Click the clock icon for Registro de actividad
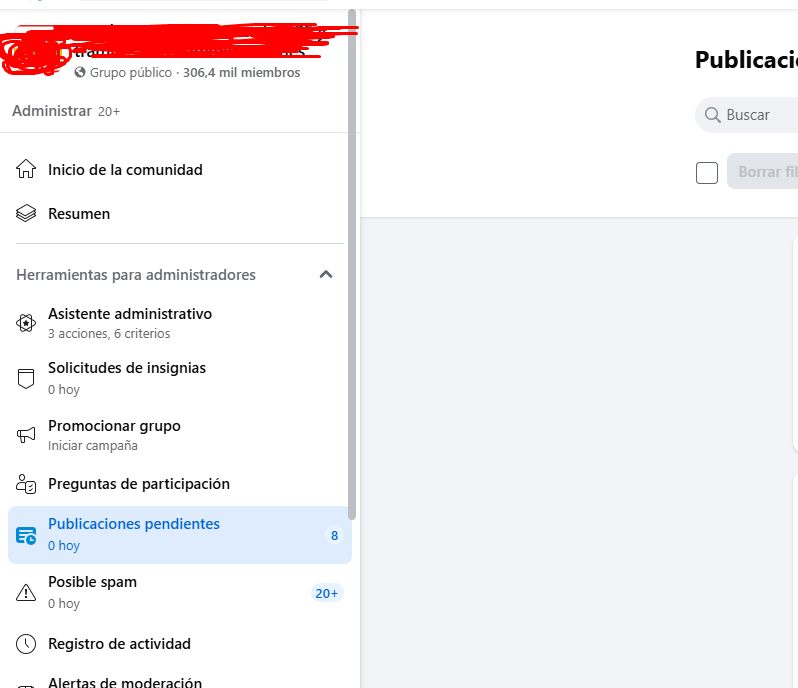Screen dimensions: 798x688 click(26, 644)
